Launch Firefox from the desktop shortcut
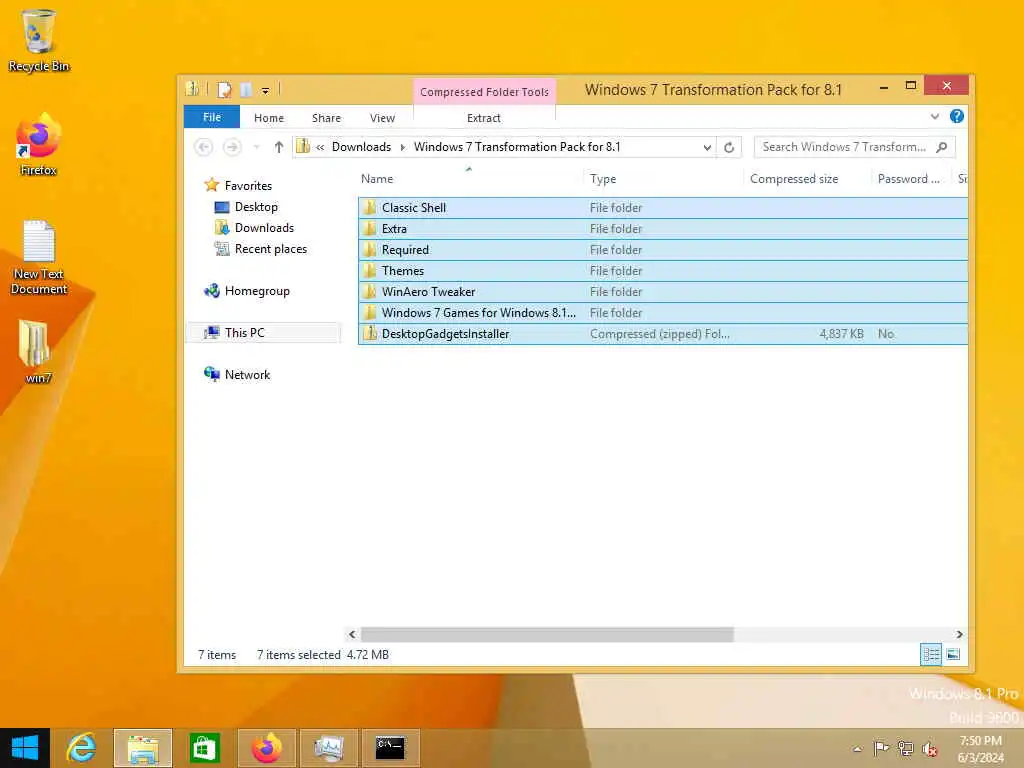 click(38, 145)
